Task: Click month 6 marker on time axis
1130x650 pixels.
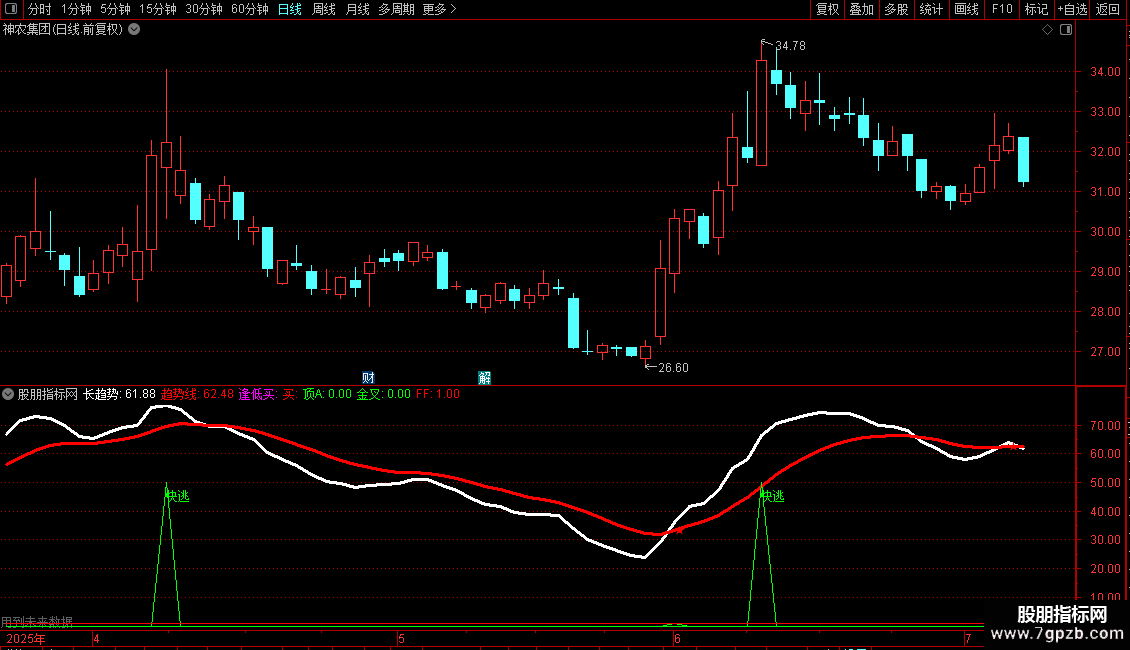Action: (677, 638)
